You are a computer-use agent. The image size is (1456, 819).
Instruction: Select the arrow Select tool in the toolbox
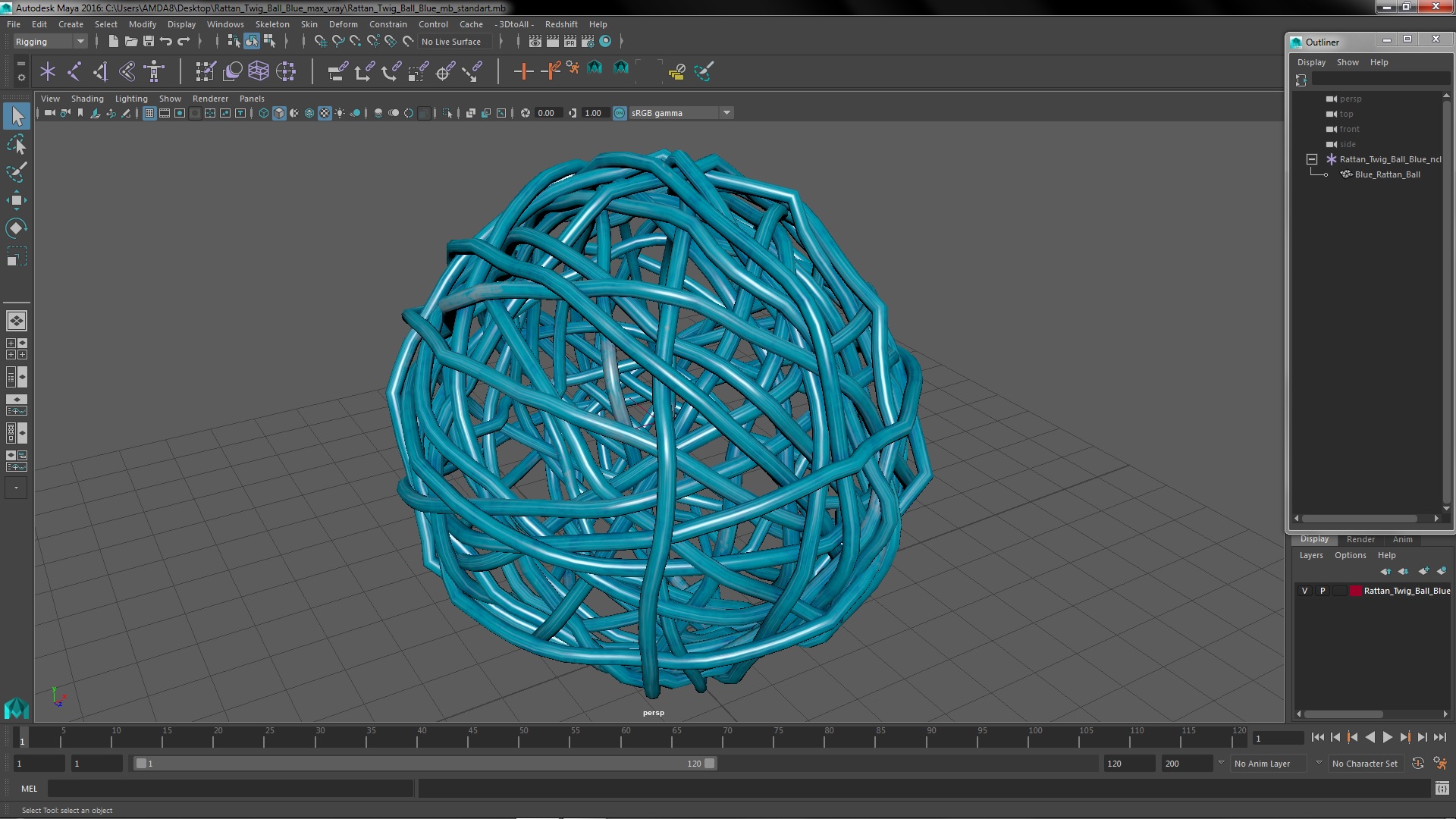[x=17, y=116]
